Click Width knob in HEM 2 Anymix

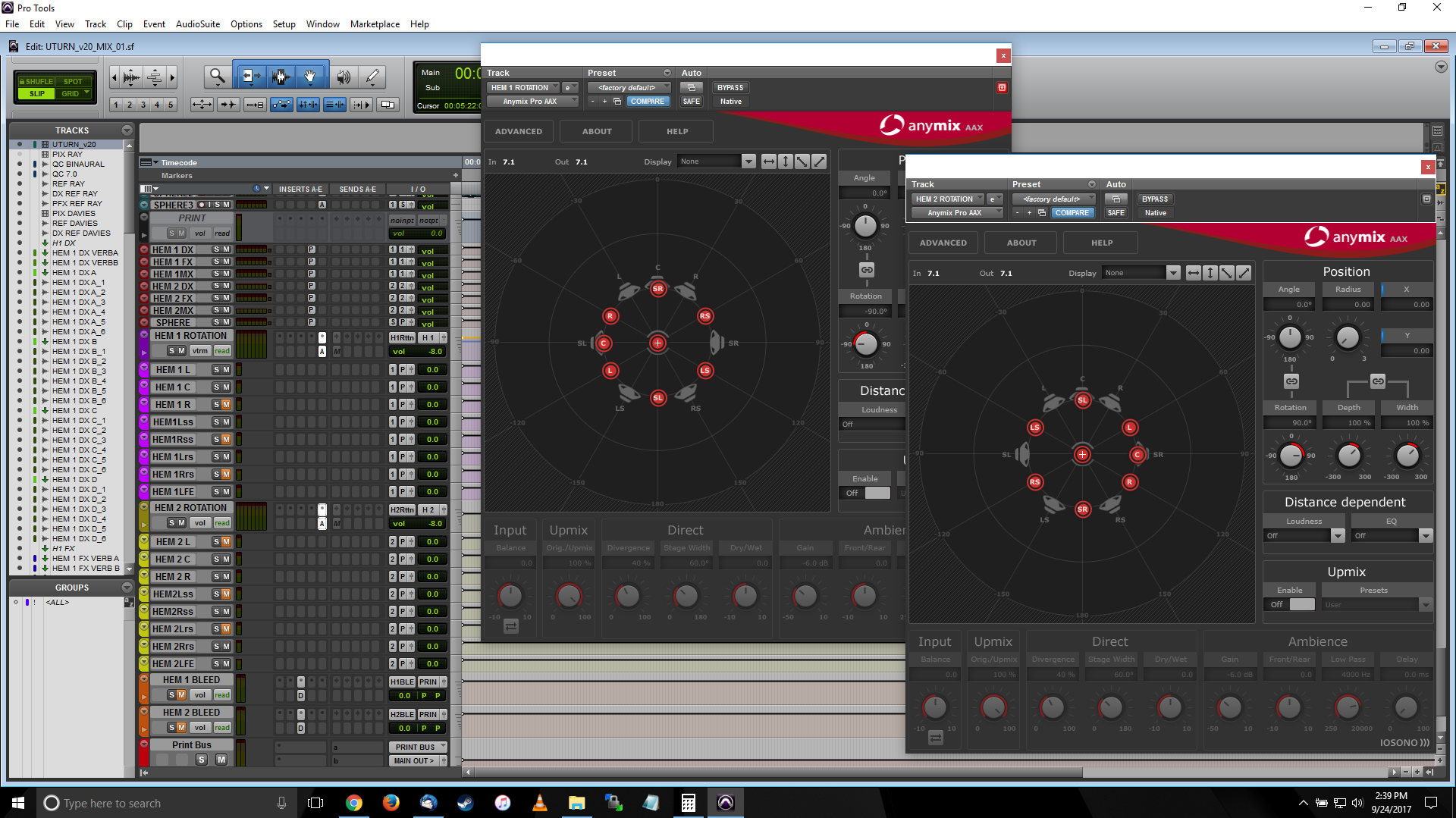tap(1407, 456)
